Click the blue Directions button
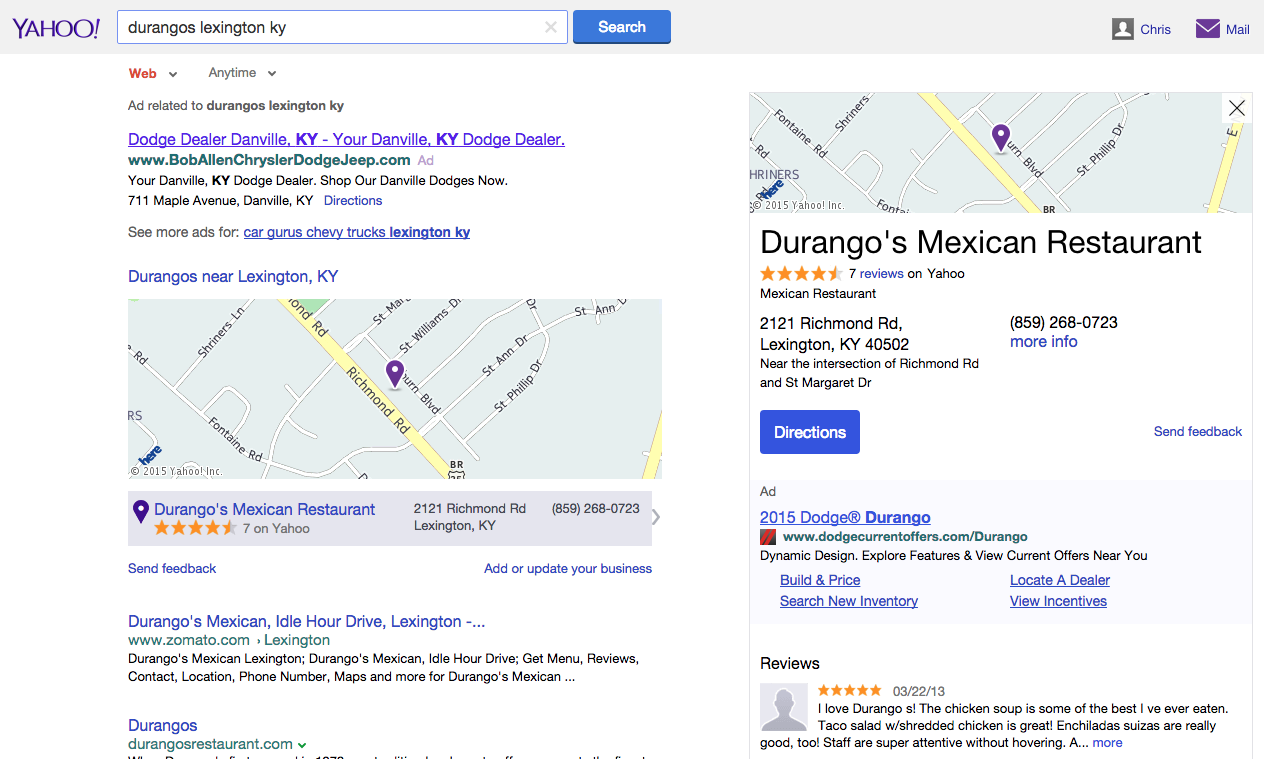This screenshot has height=759, width=1264. [810, 432]
